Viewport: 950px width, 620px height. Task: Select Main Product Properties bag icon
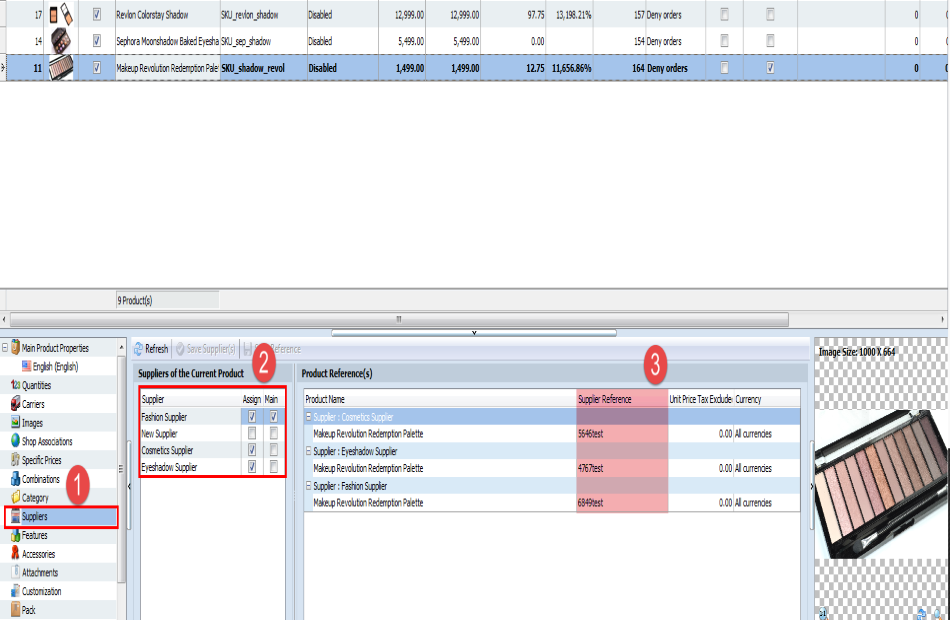[16, 348]
